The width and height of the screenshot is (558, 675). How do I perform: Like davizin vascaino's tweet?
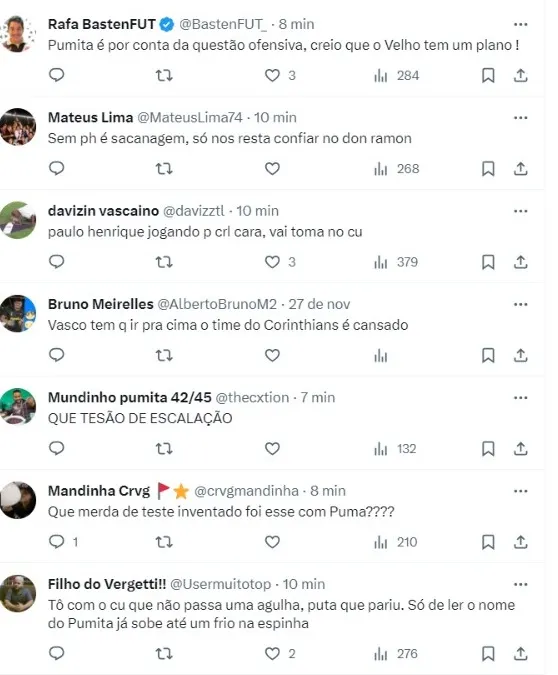[272, 262]
